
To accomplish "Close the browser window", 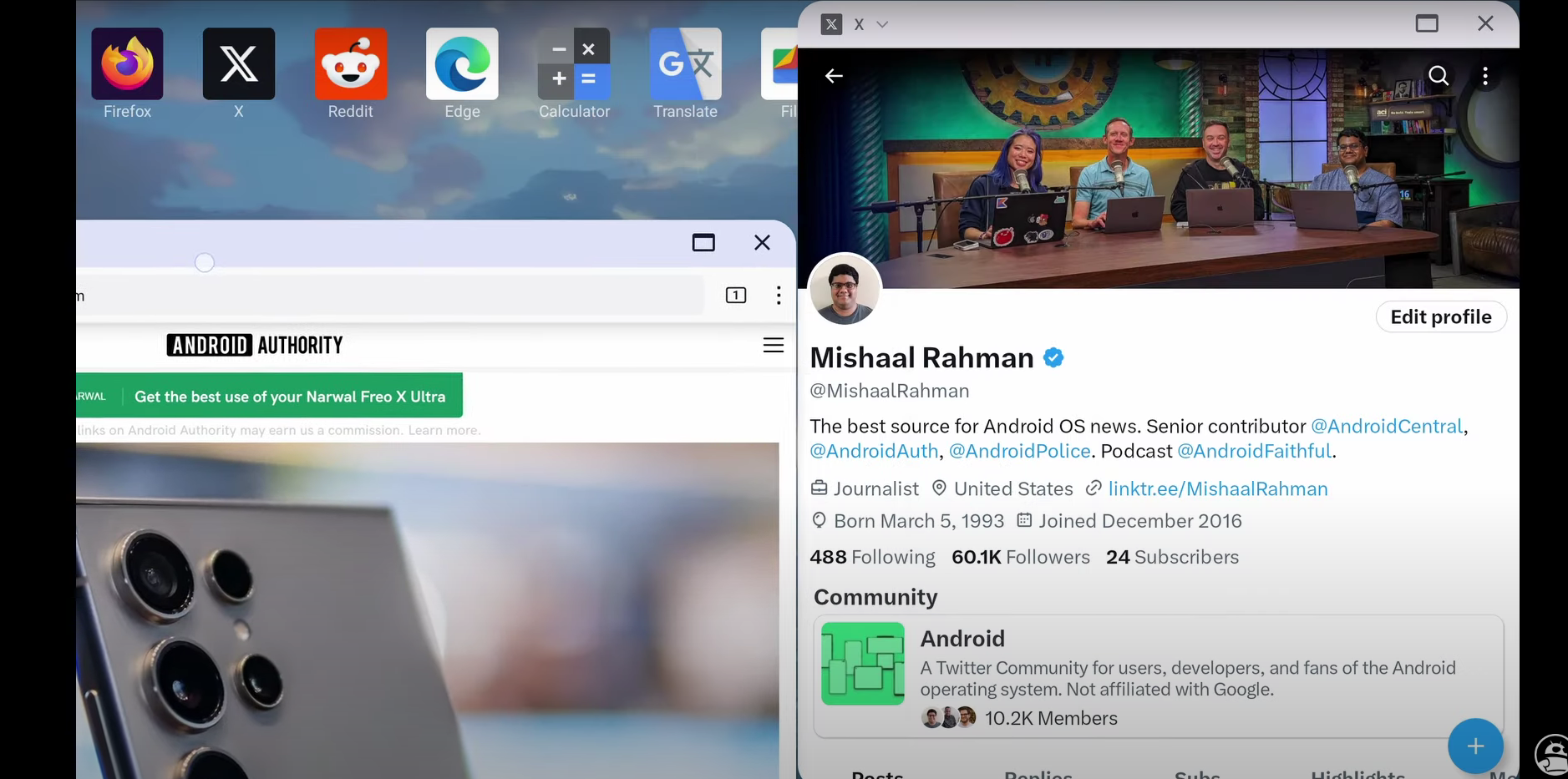I will pos(762,242).
